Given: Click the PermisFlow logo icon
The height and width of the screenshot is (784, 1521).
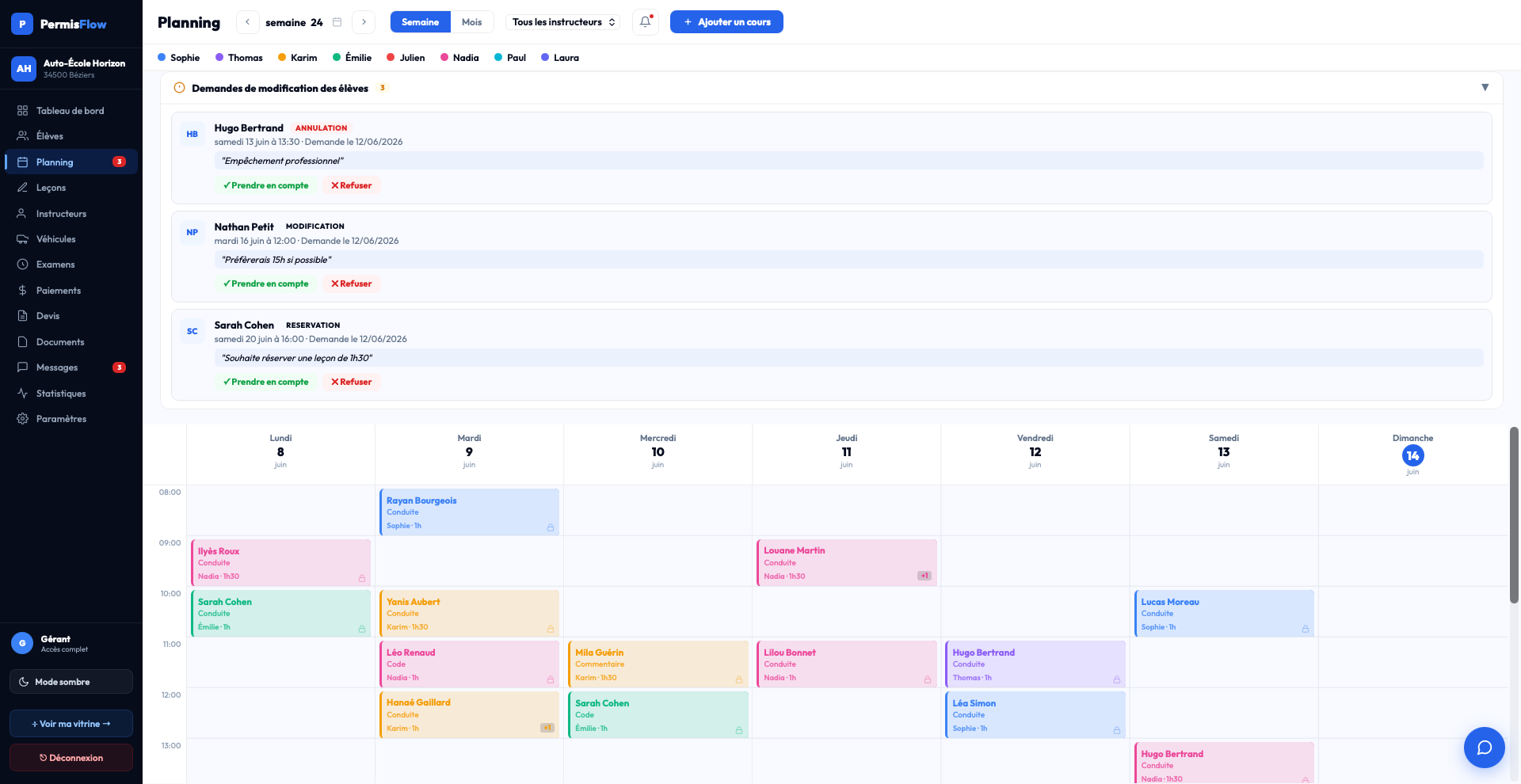Looking at the screenshot, I should pyautogui.click(x=22, y=24).
